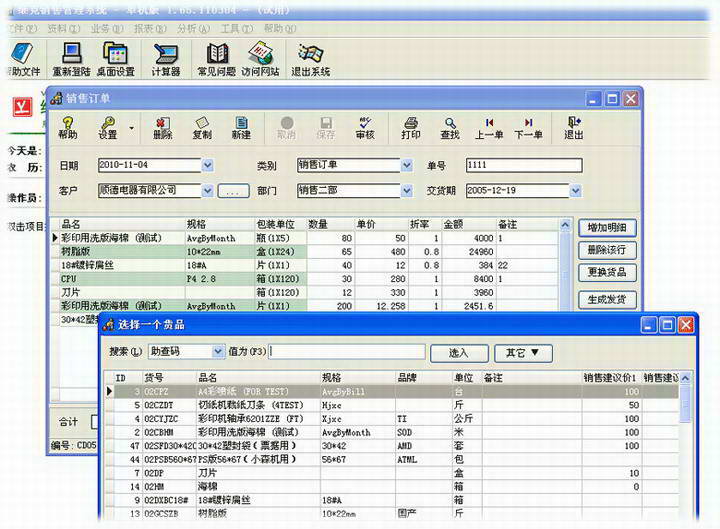The width and height of the screenshot is (720, 529).
Task: Go to previous order with 上一单
Action: click(489, 128)
